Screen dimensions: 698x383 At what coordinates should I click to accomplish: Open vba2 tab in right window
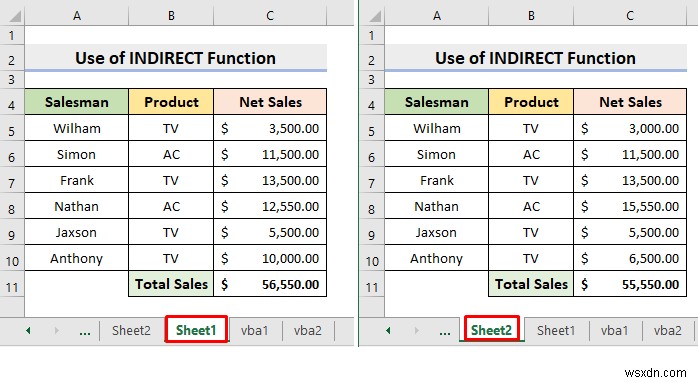668,330
